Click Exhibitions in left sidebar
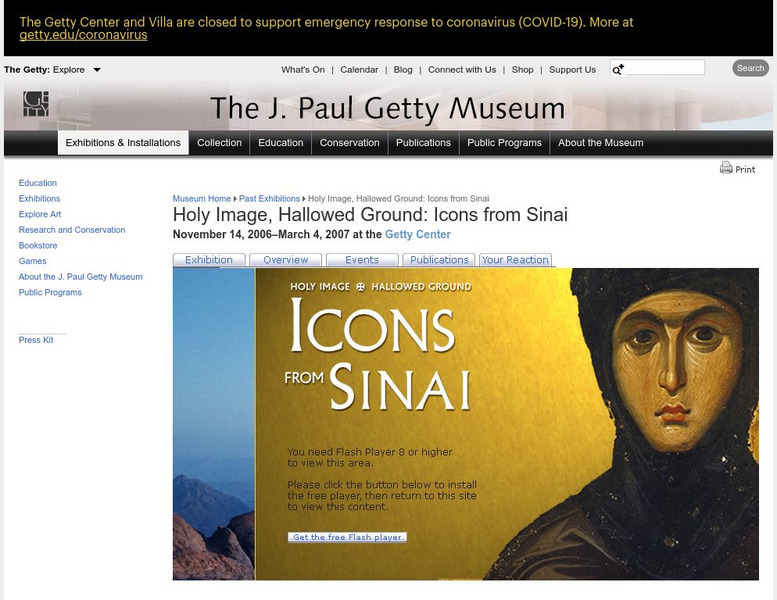The height and width of the screenshot is (600, 777). coord(39,199)
